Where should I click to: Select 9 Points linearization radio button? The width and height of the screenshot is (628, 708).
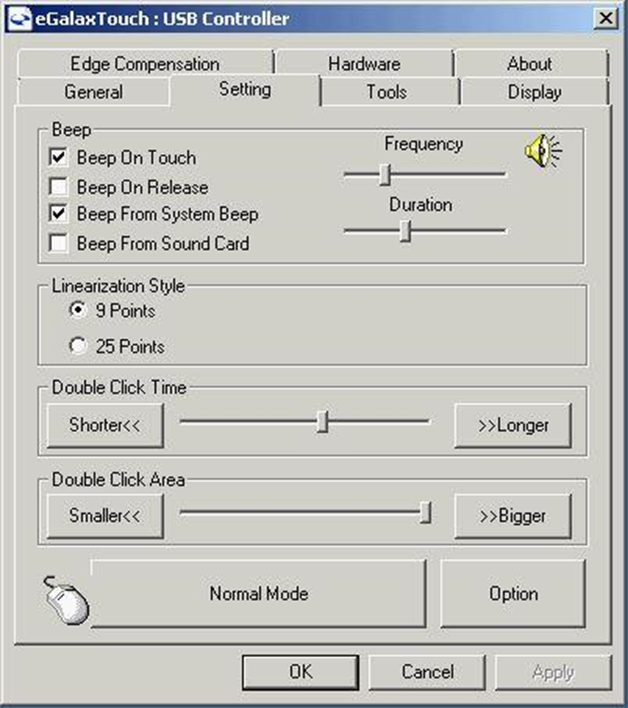(78, 310)
